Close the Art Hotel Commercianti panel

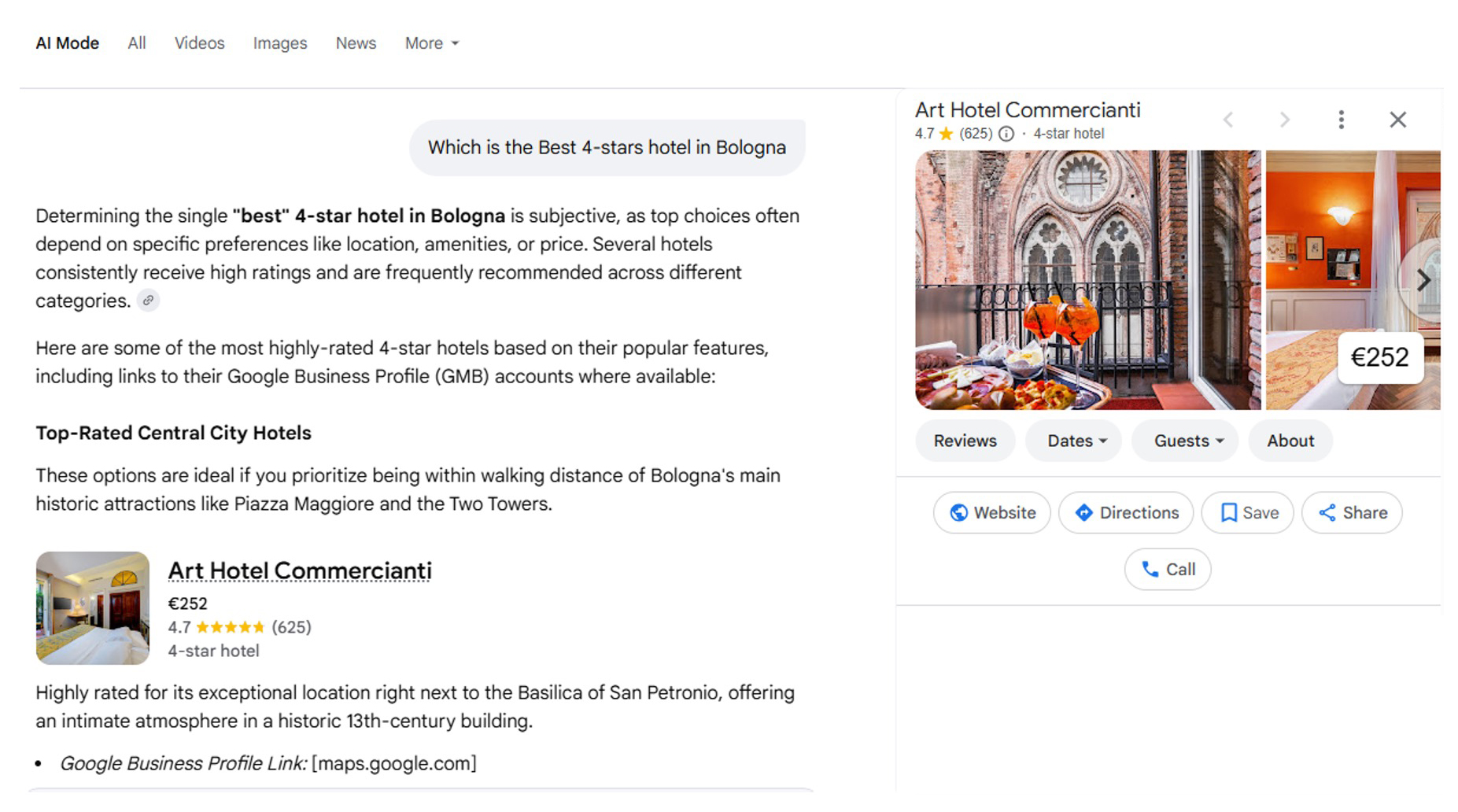pos(1397,120)
